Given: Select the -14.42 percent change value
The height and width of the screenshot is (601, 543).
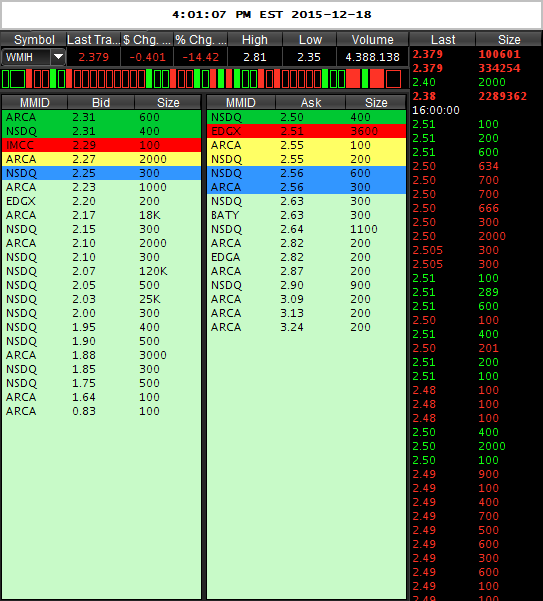Looking at the screenshot, I should click(200, 57).
